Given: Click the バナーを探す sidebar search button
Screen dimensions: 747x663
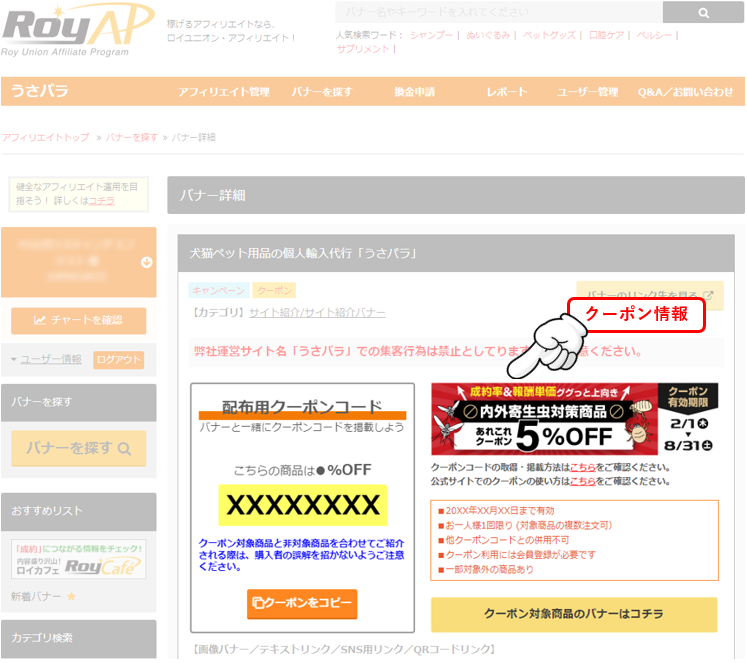Looking at the screenshot, I should pos(78,448).
